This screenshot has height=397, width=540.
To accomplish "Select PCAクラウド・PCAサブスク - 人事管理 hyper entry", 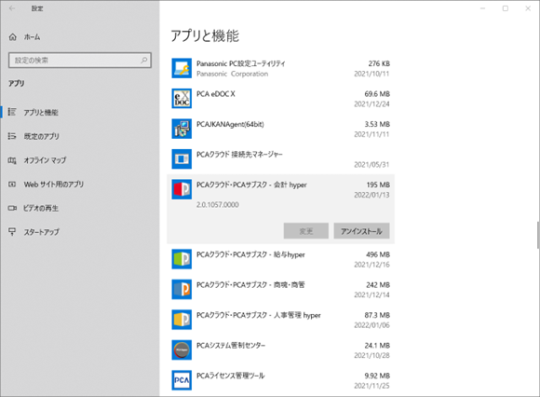I will click(259, 315).
